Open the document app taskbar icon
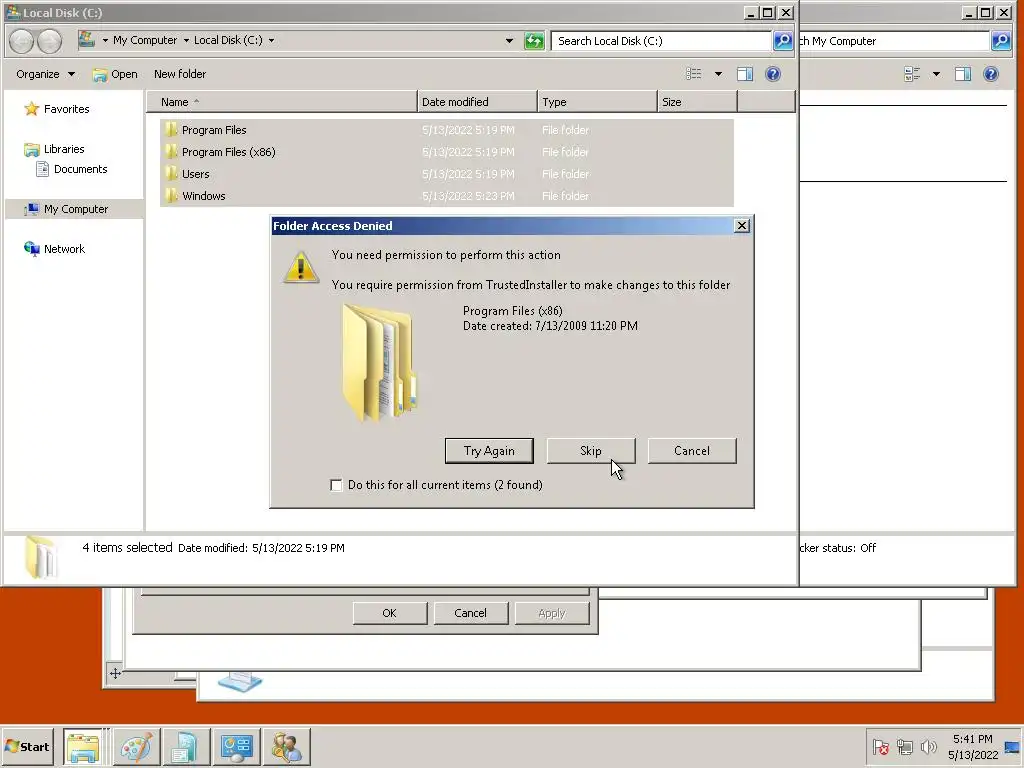Viewport: 1024px width, 768px height. (x=186, y=747)
